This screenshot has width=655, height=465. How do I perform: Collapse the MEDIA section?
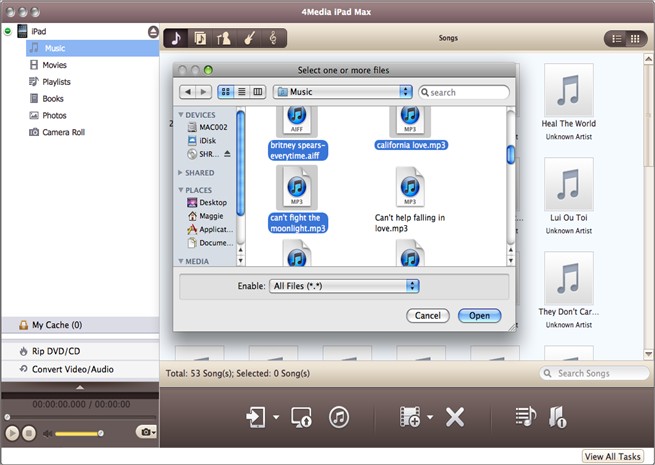click(181, 261)
